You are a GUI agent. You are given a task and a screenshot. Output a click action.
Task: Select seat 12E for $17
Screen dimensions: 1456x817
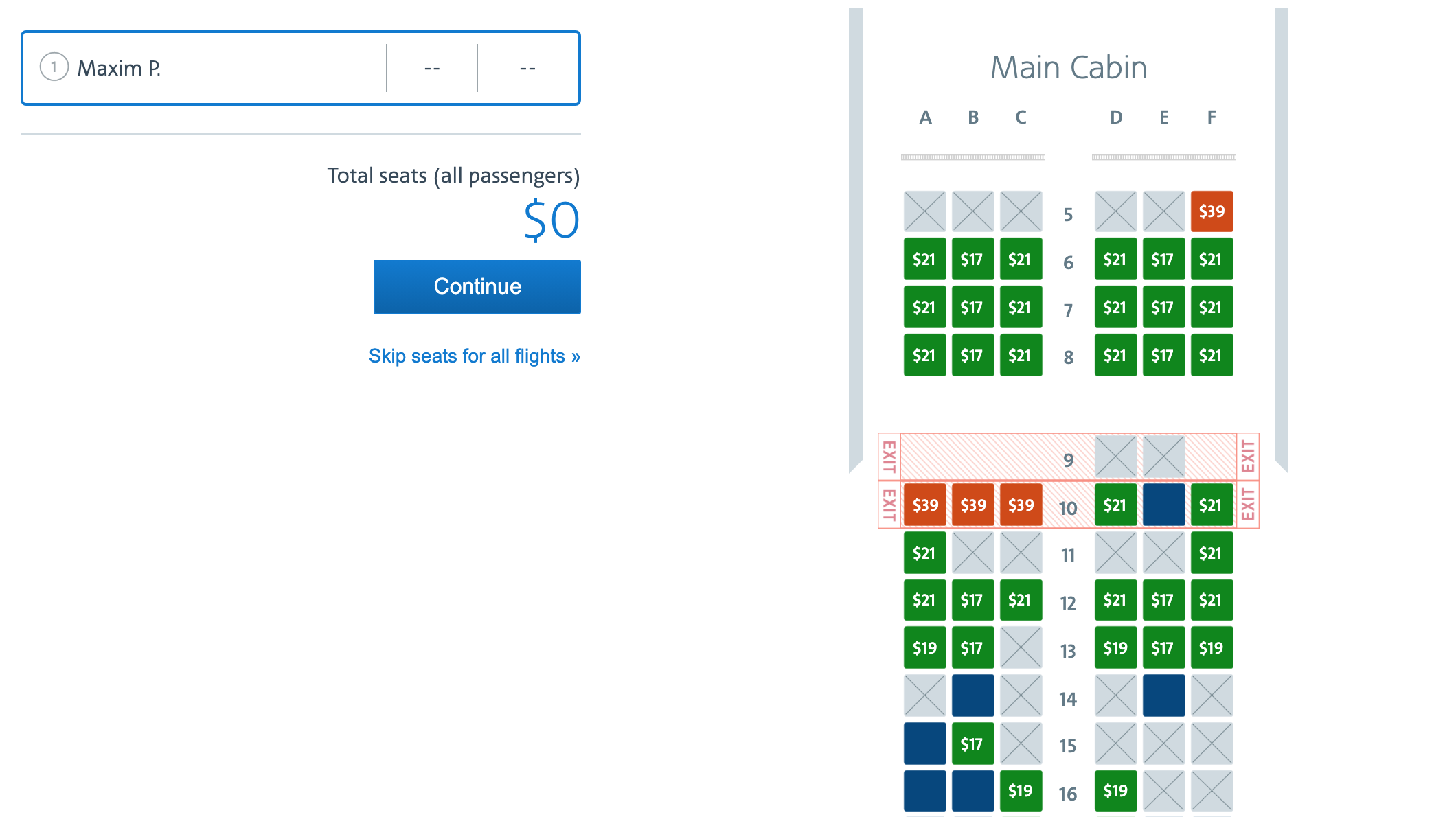click(1163, 599)
